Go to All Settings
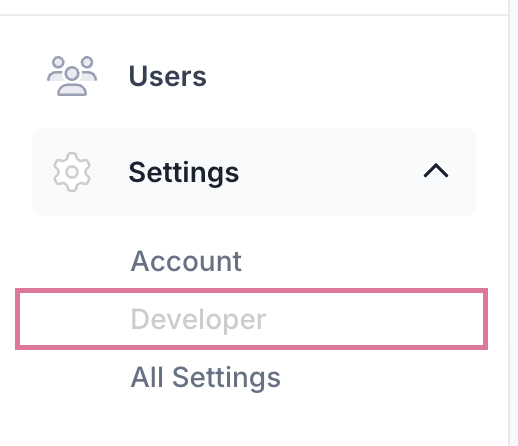Image resolution: width=518 pixels, height=446 pixels. [206, 377]
